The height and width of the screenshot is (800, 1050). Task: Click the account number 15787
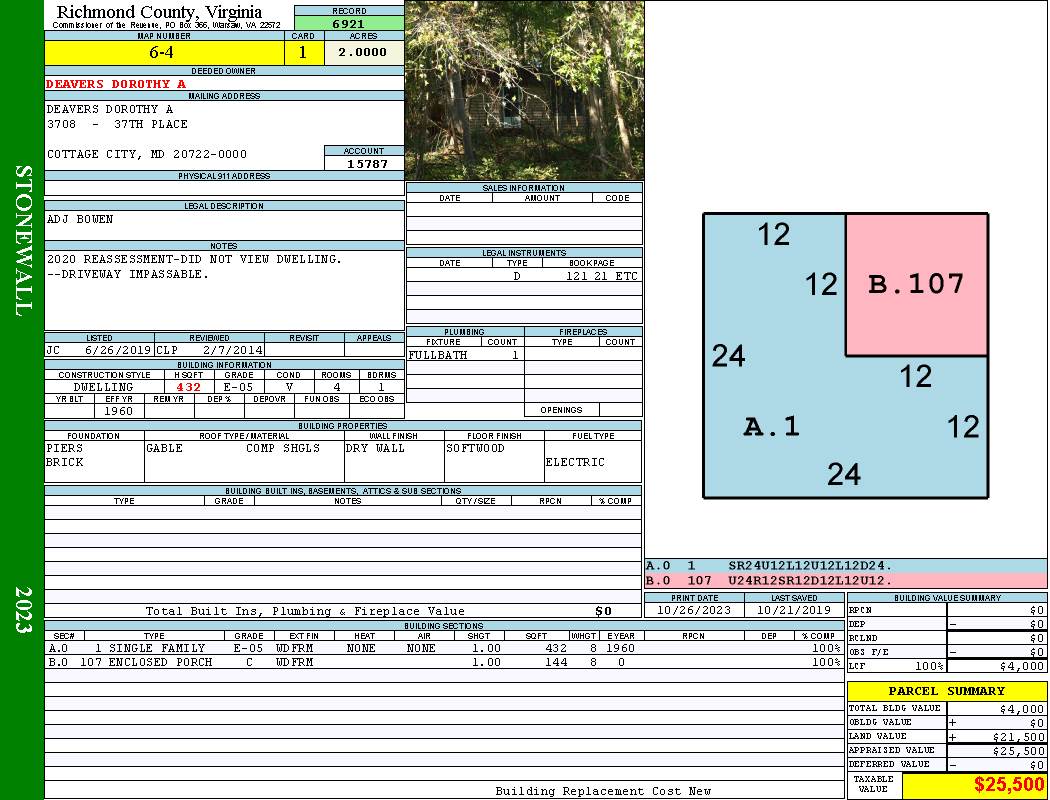(366, 163)
